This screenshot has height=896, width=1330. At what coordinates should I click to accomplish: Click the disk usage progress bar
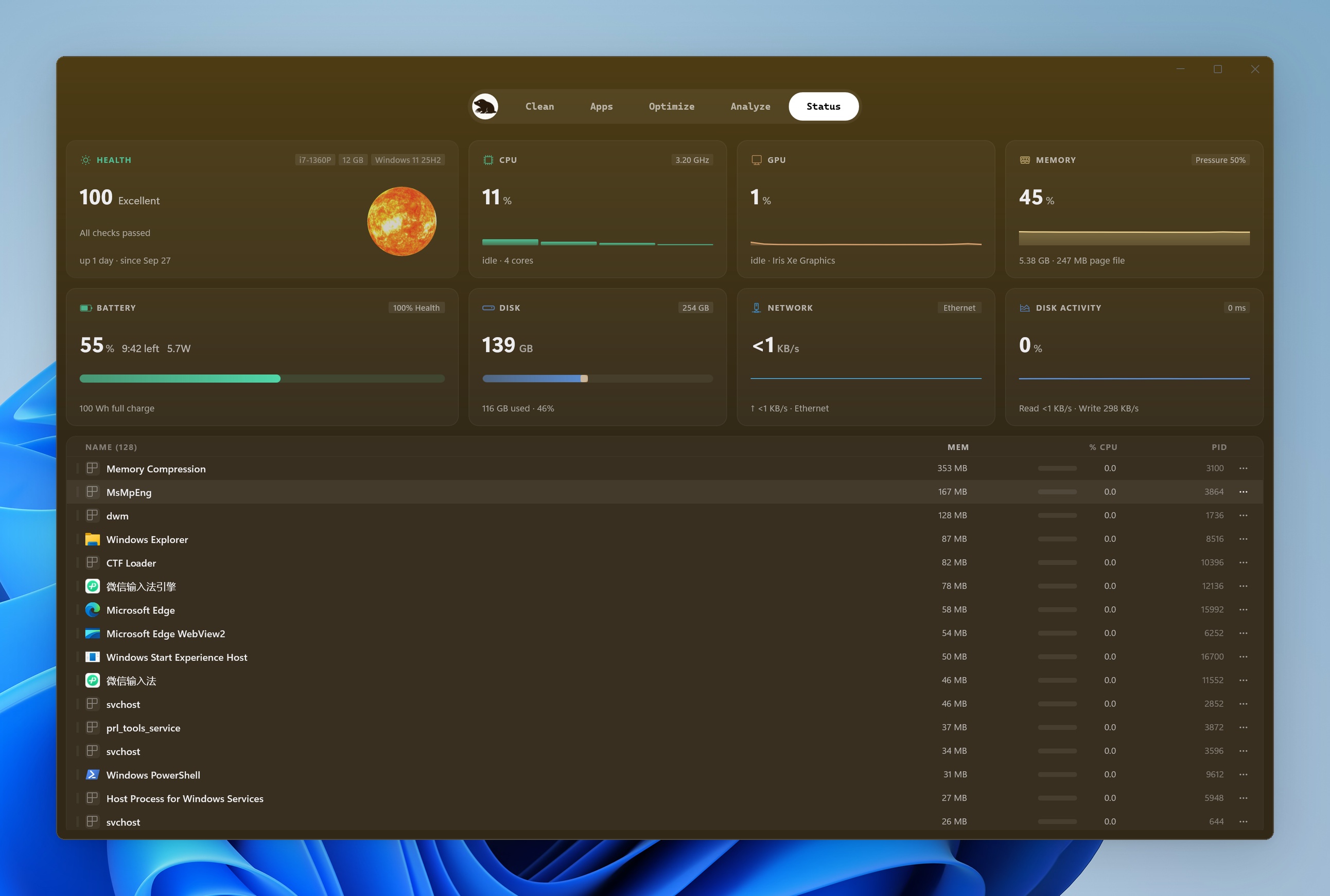pyautogui.click(x=597, y=378)
